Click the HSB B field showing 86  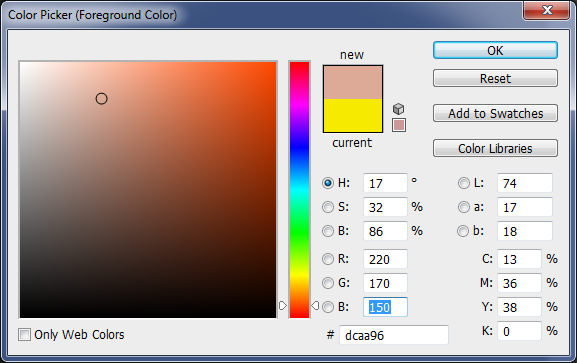[x=385, y=231]
